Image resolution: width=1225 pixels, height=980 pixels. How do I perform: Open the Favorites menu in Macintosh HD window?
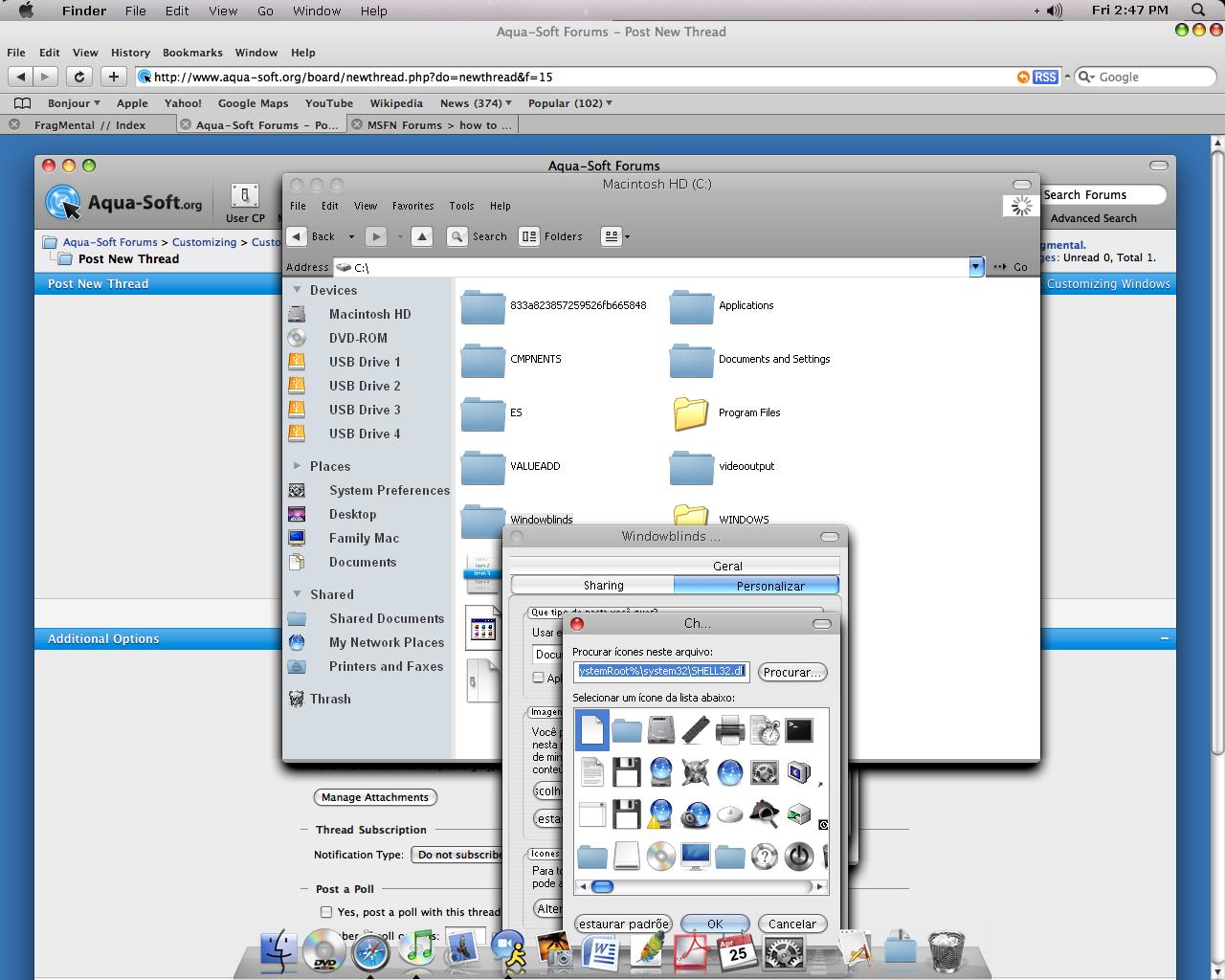pos(412,206)
